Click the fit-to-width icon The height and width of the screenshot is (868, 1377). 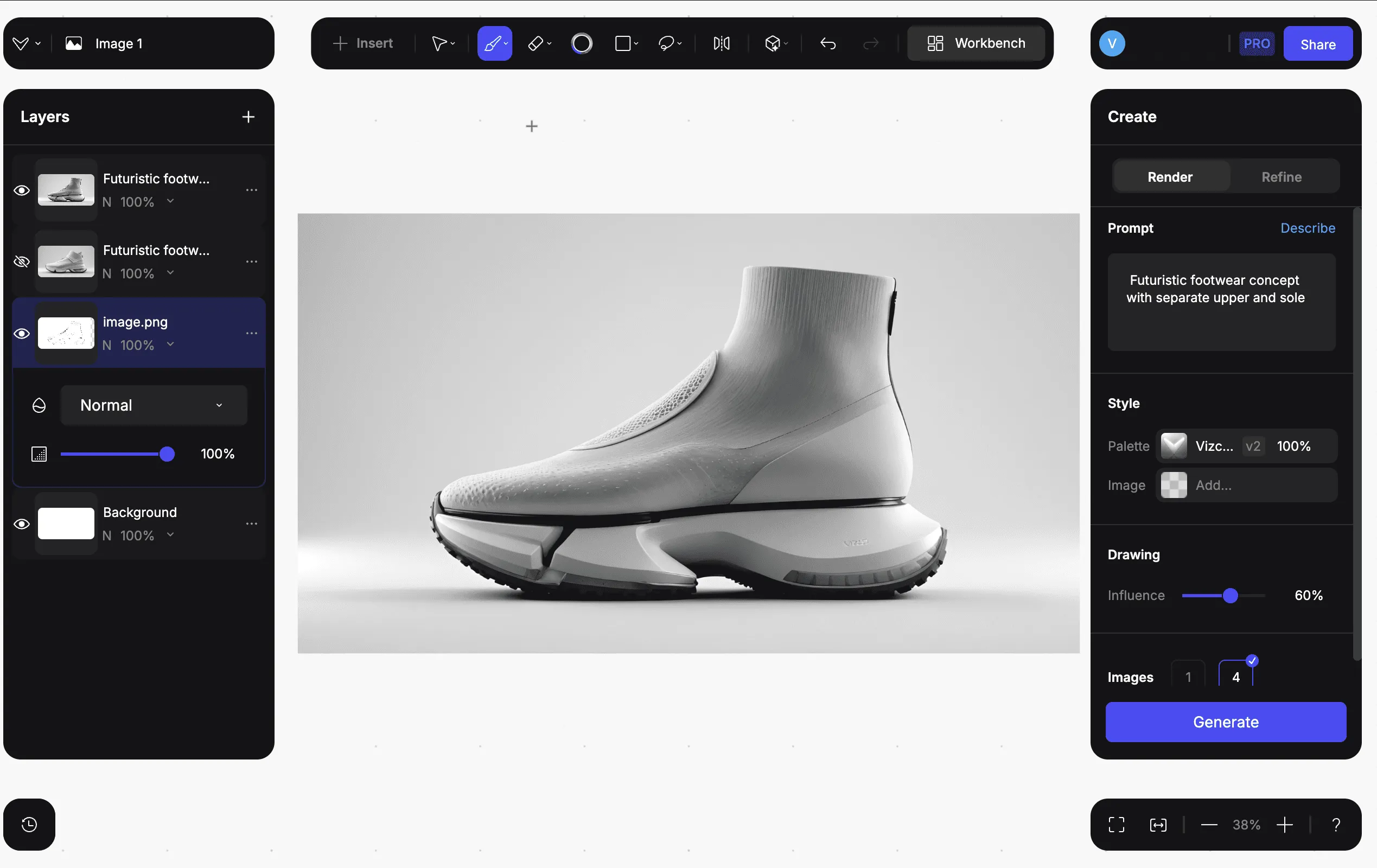click(x=1157, y=825)
